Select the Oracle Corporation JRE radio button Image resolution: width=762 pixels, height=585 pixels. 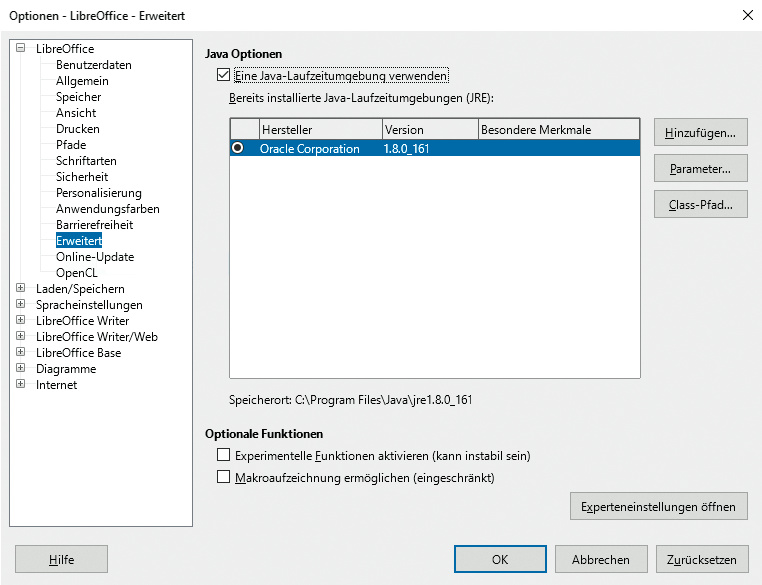point(238,147)
